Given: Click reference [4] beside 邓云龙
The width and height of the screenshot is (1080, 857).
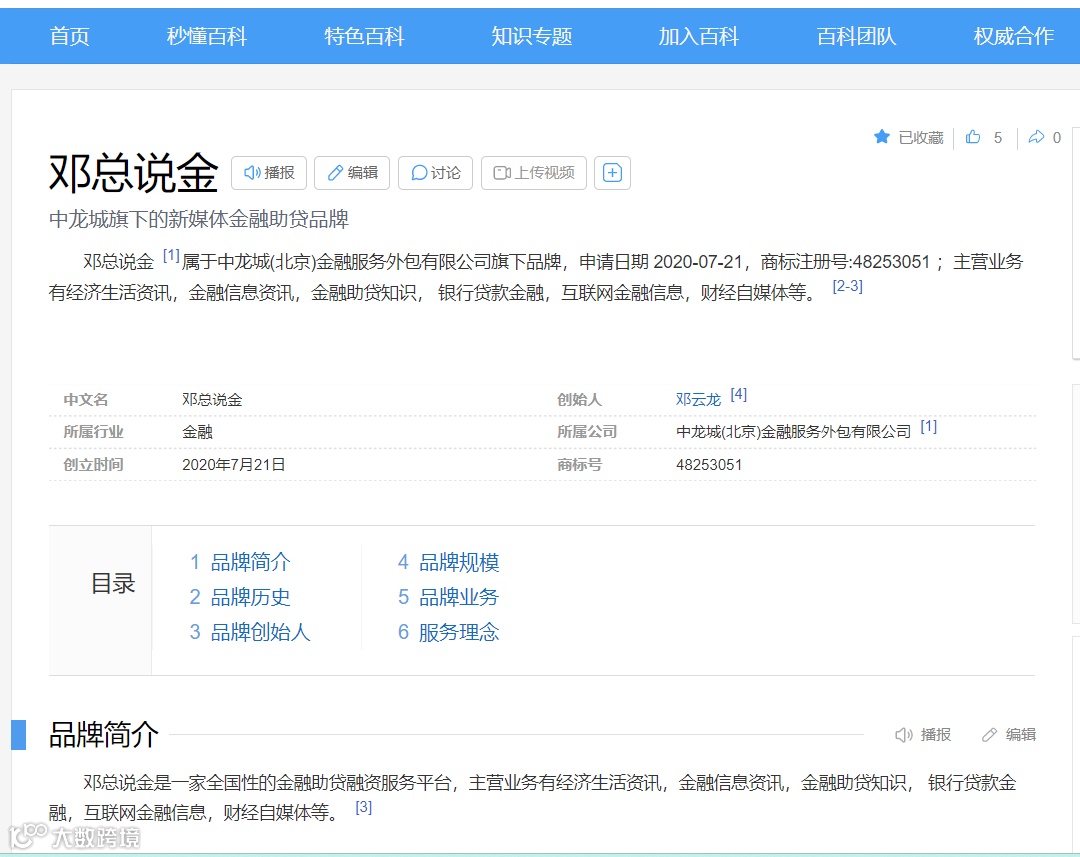Looking at the screenshot, I should point(738,395).
